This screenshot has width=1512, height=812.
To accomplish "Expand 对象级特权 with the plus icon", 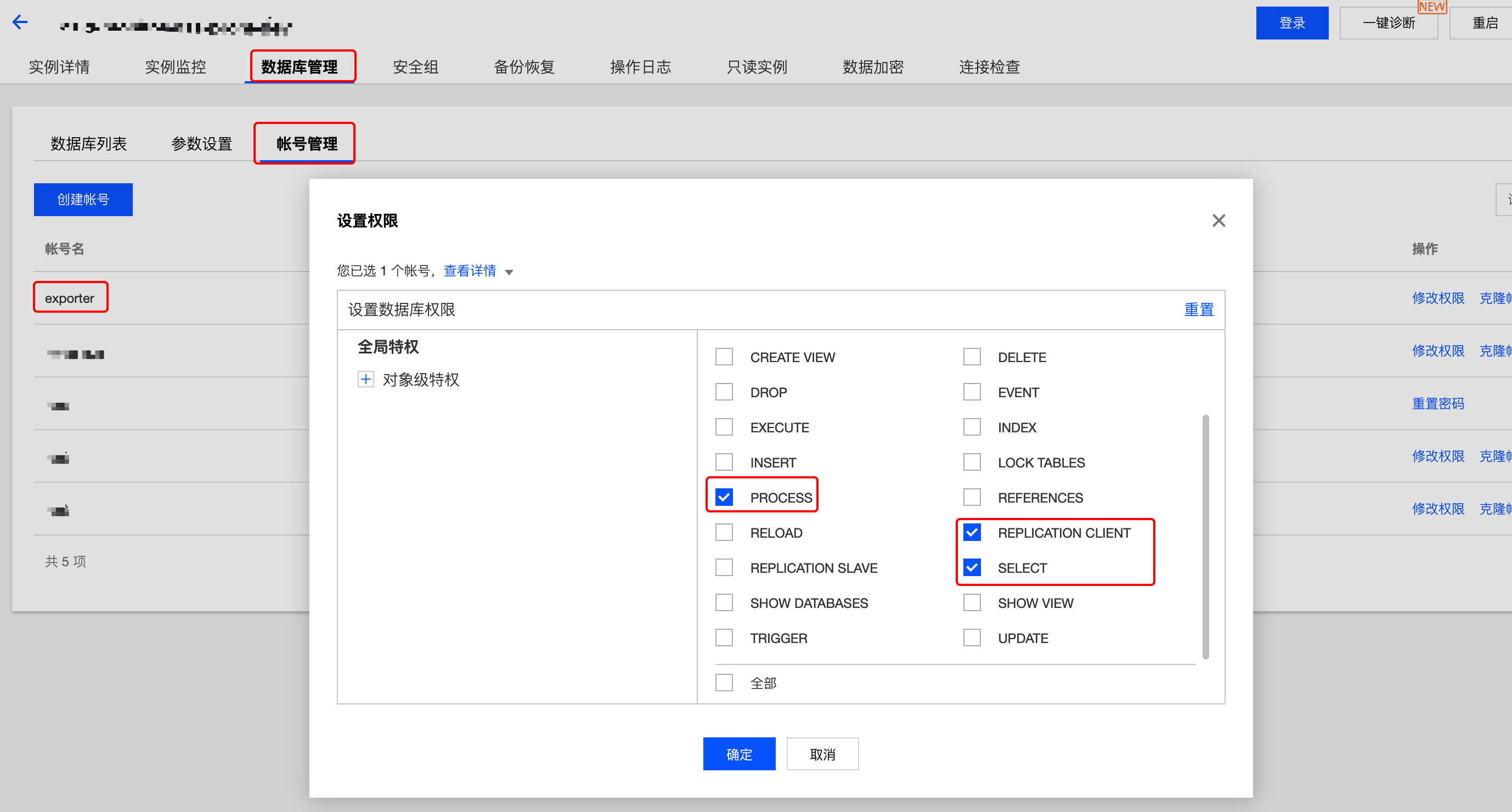I will tap(365, 379).
